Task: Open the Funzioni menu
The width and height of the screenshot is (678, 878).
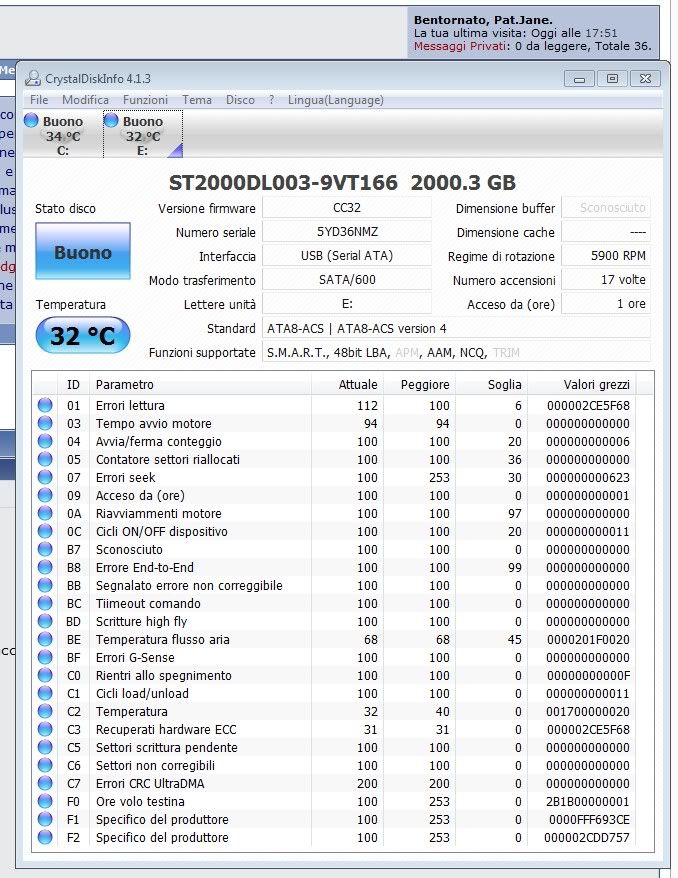Action: click(x=145, y=100)
